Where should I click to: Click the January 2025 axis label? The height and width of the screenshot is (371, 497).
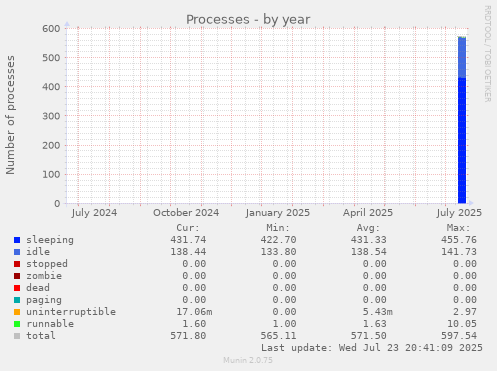pos(278,213)
